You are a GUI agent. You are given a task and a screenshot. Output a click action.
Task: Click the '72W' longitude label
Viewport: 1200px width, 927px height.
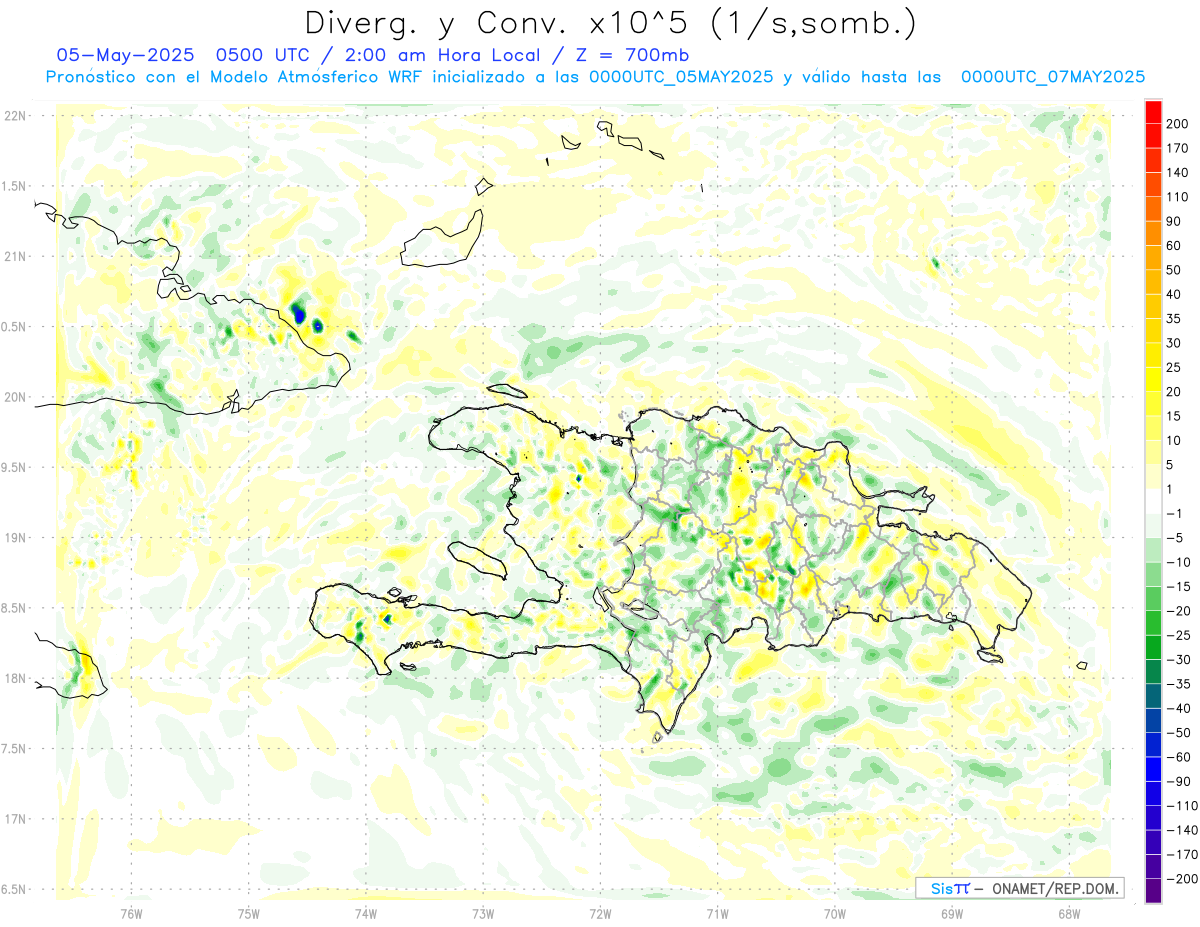tap(600, 914)
